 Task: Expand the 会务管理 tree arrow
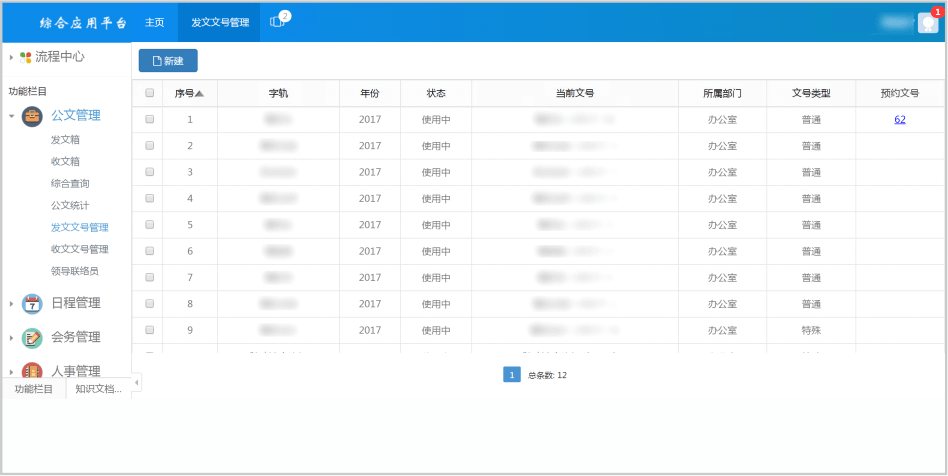pos(11,337)
